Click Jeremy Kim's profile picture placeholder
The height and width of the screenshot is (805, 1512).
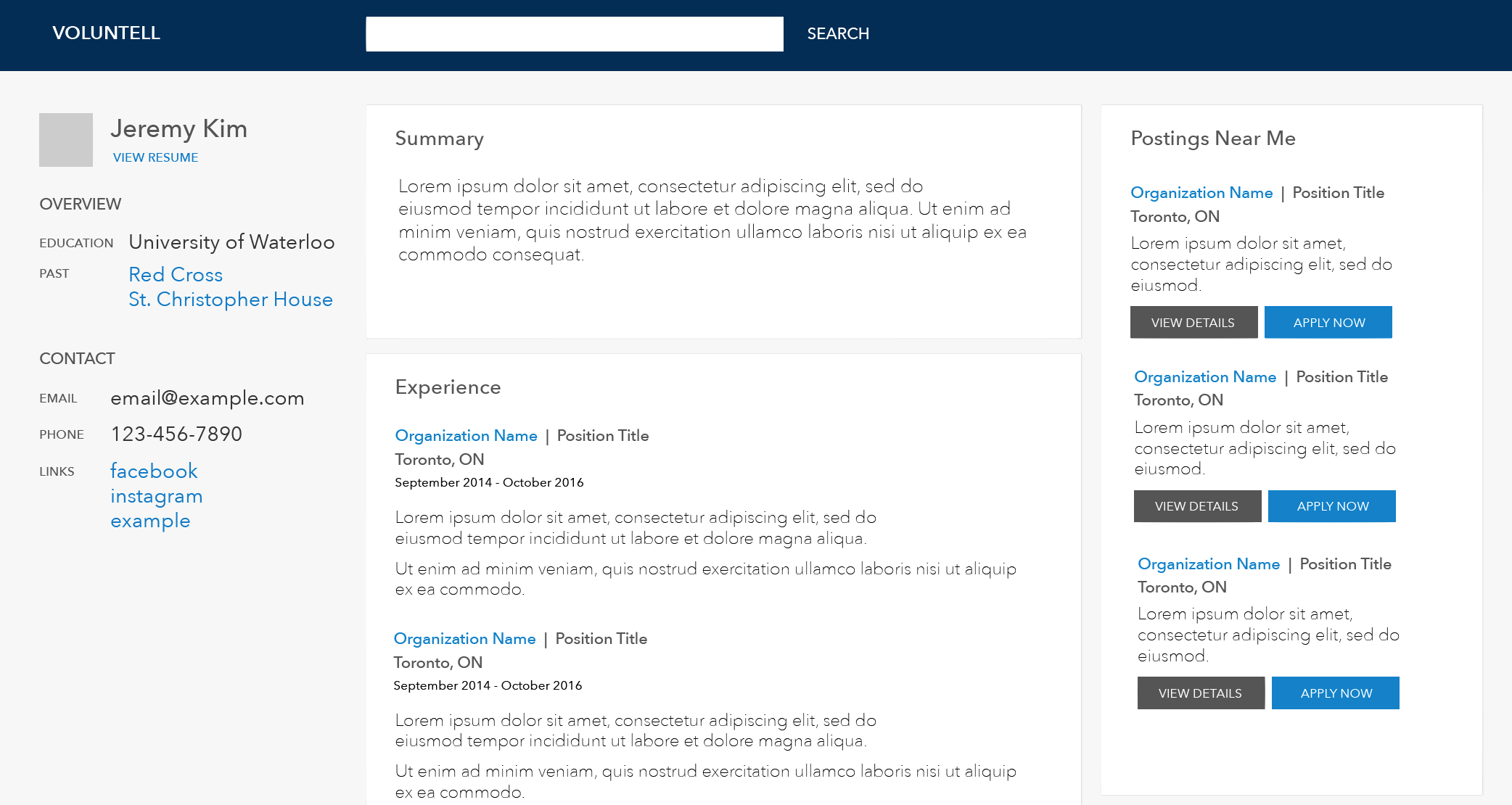click(x=66, y=140)
